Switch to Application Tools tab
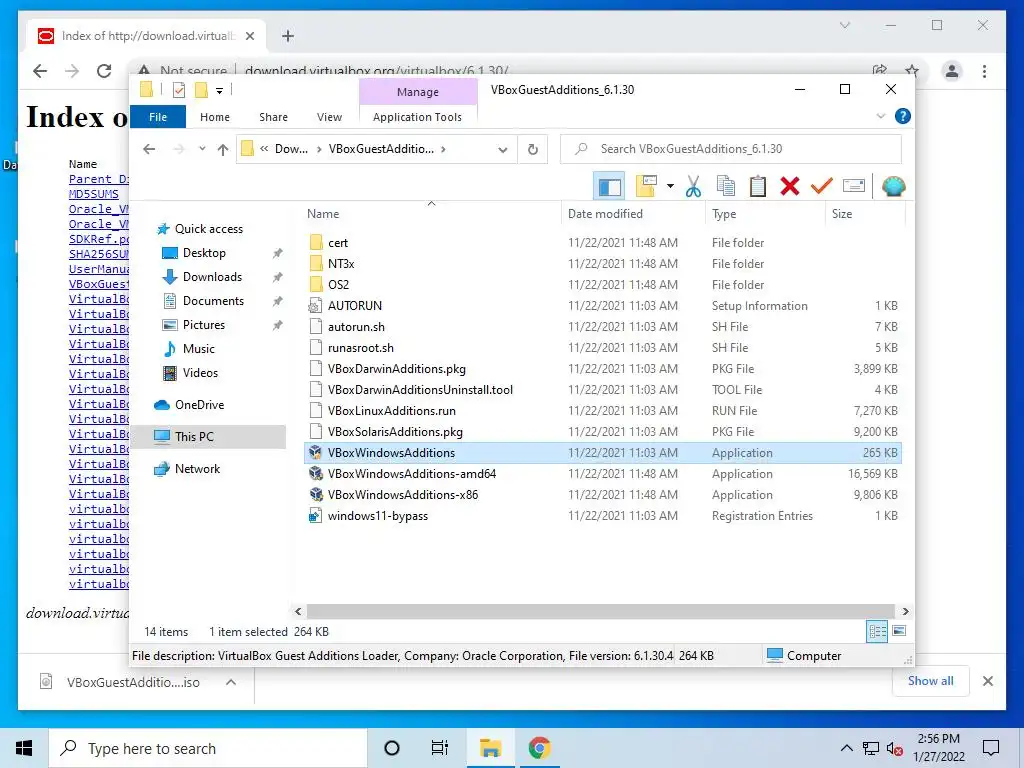This screenshot has height=768, width=1024. pos(417,117)
